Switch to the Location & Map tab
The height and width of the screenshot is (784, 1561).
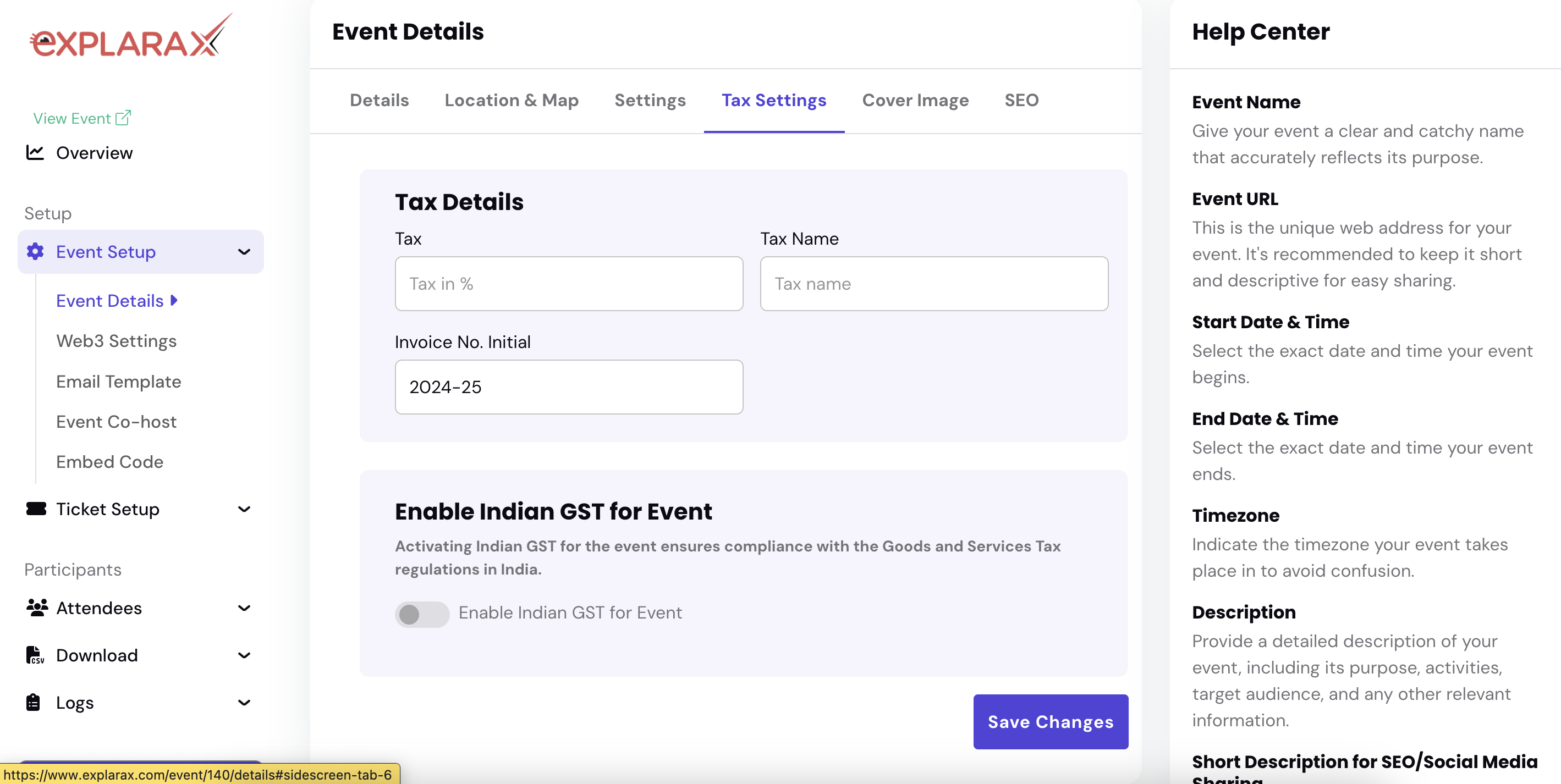pyautogui.click(x=512, y=100)
